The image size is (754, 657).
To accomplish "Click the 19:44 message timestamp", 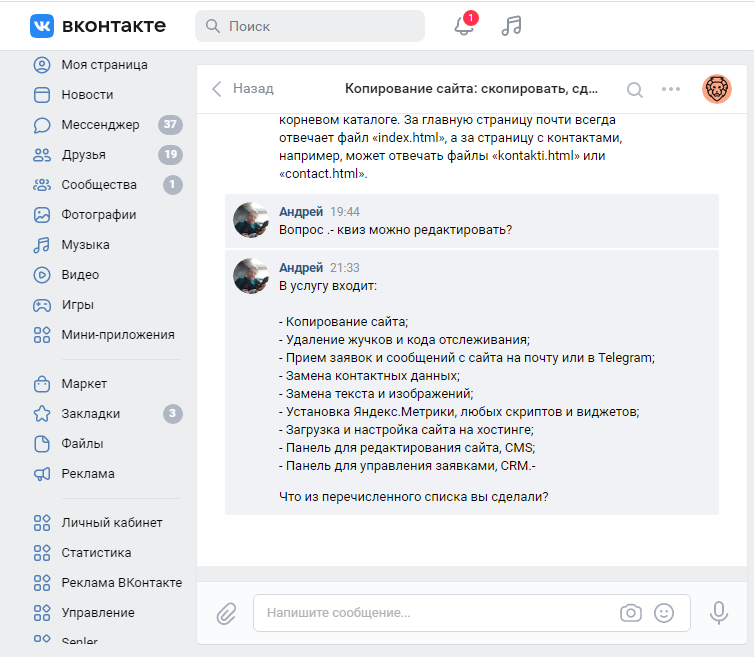I will tap(345, 212).
